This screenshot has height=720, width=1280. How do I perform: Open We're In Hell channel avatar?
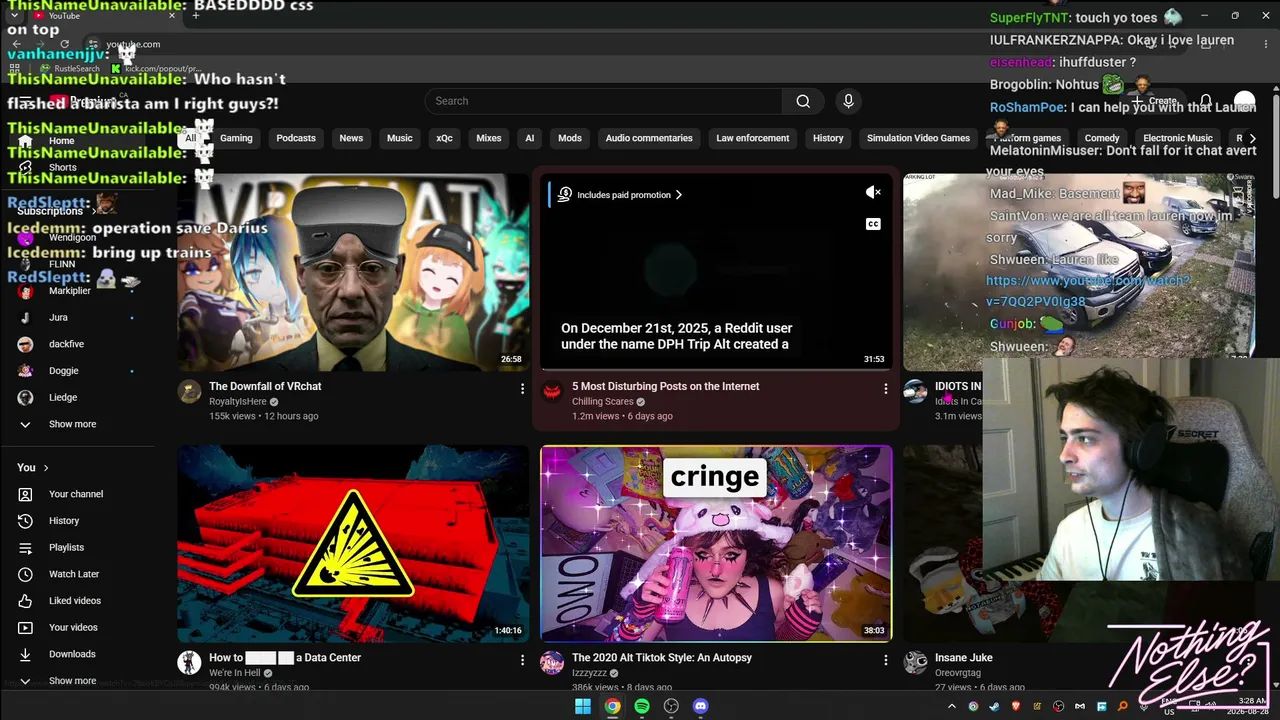tap(189, 662)
